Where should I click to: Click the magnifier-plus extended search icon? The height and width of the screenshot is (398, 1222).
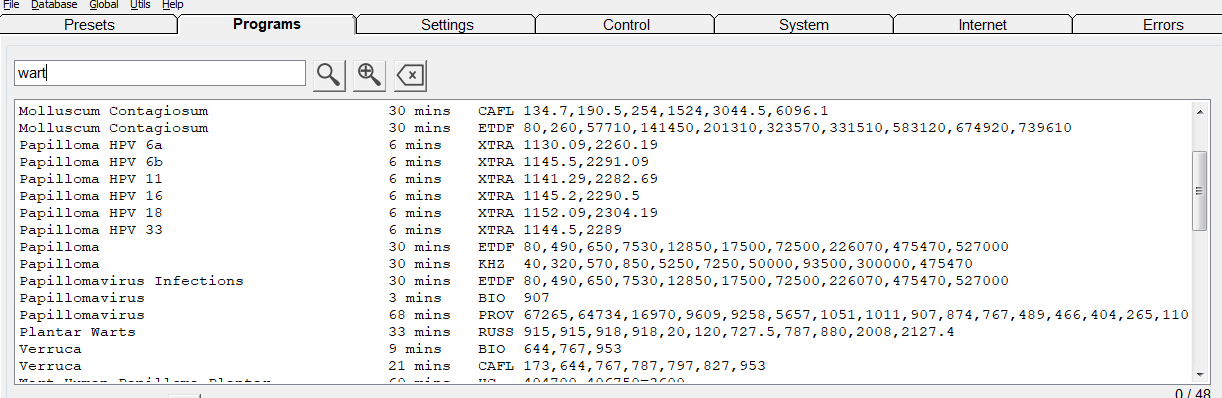[x=369, y=74]
